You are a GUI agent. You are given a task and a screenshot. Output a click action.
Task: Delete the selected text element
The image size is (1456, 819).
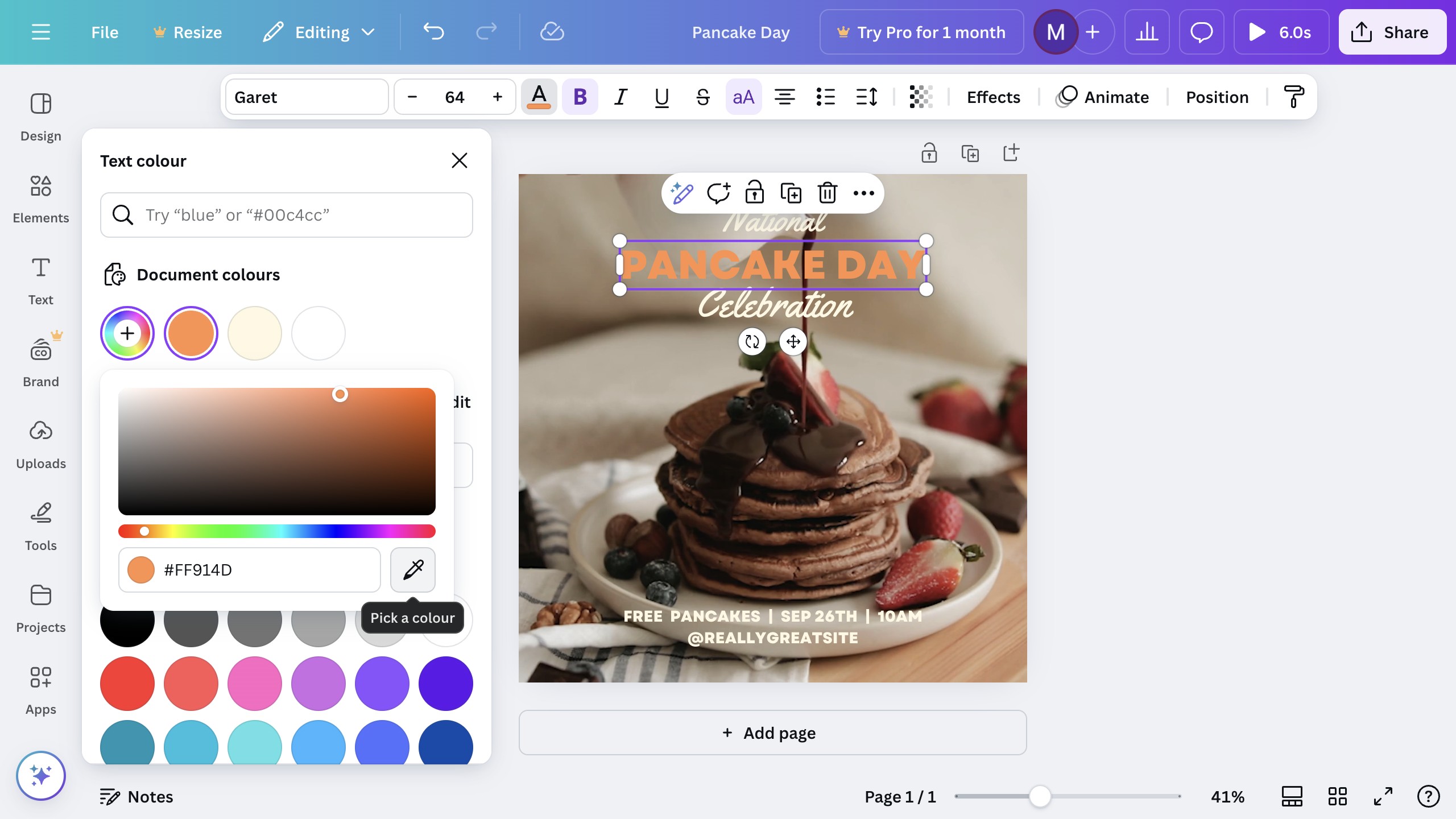click(828, 193)
